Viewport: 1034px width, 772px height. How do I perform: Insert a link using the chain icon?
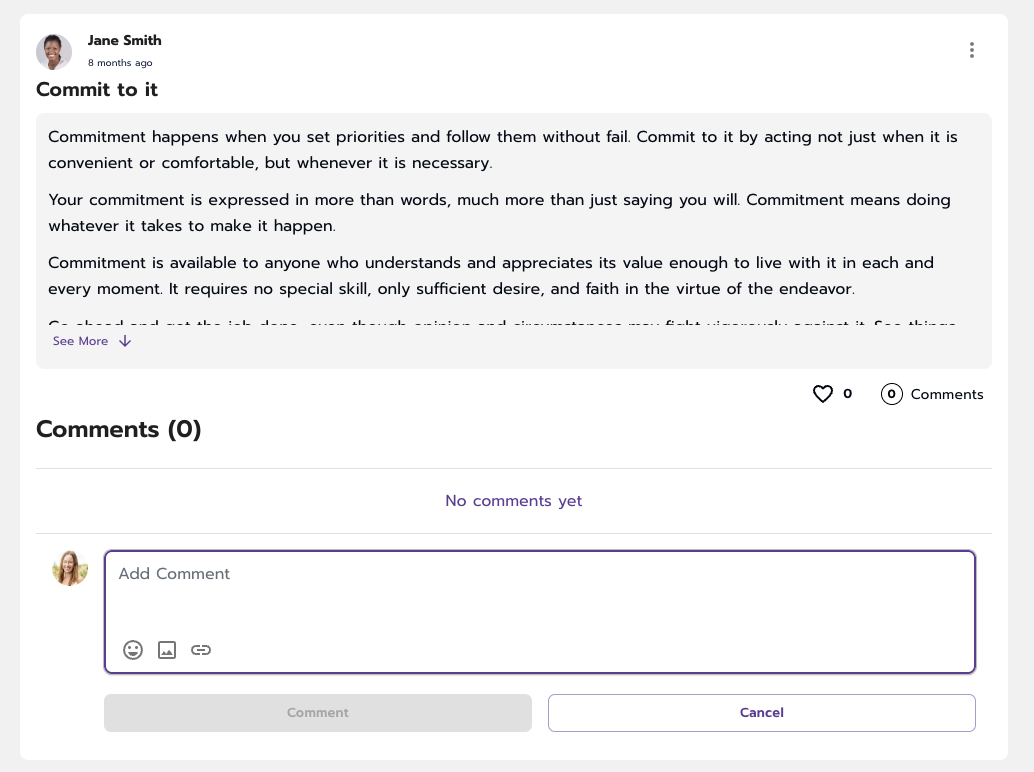coord(200,650)
